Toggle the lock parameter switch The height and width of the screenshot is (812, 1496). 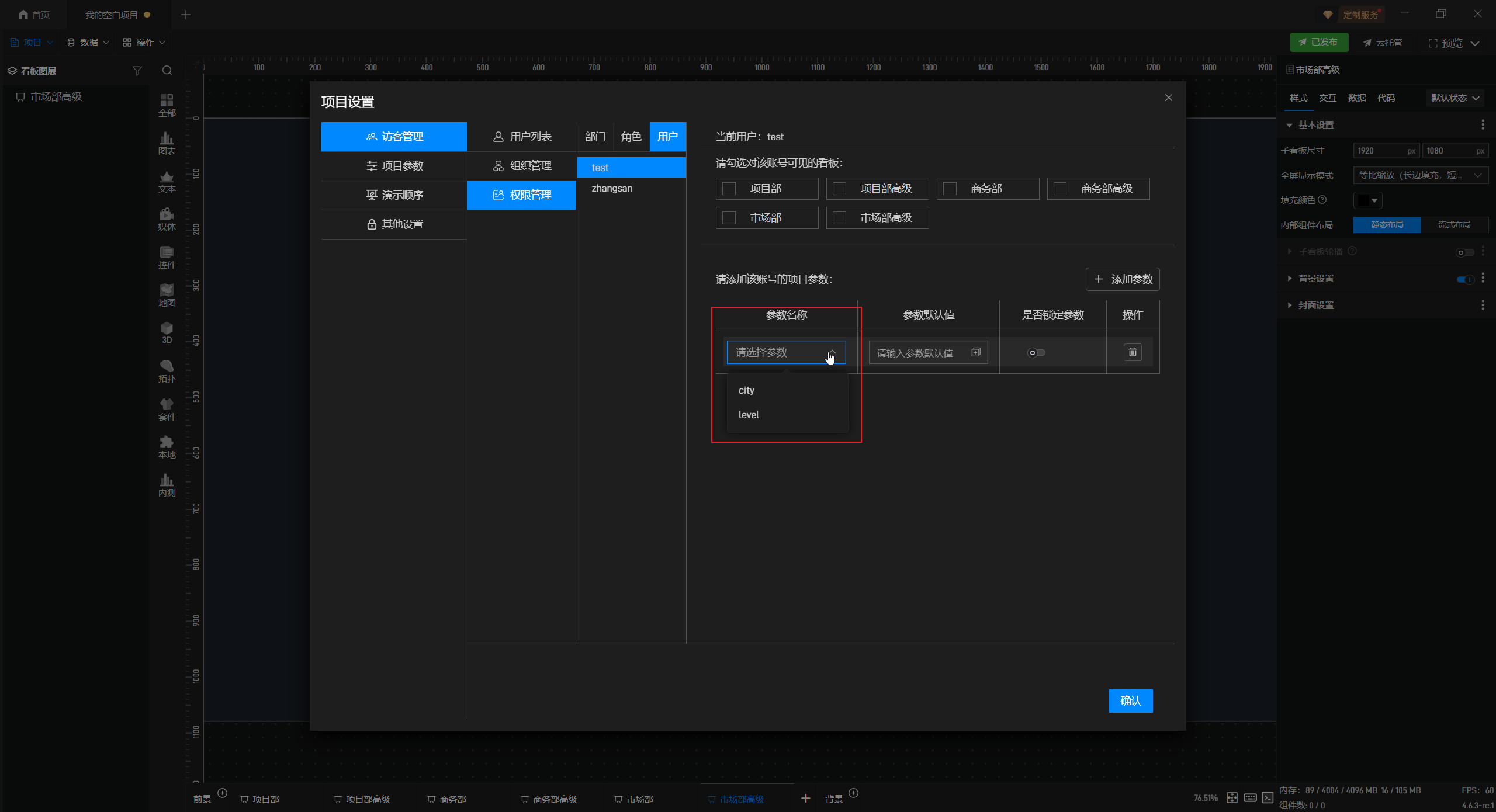[1036, 353]
